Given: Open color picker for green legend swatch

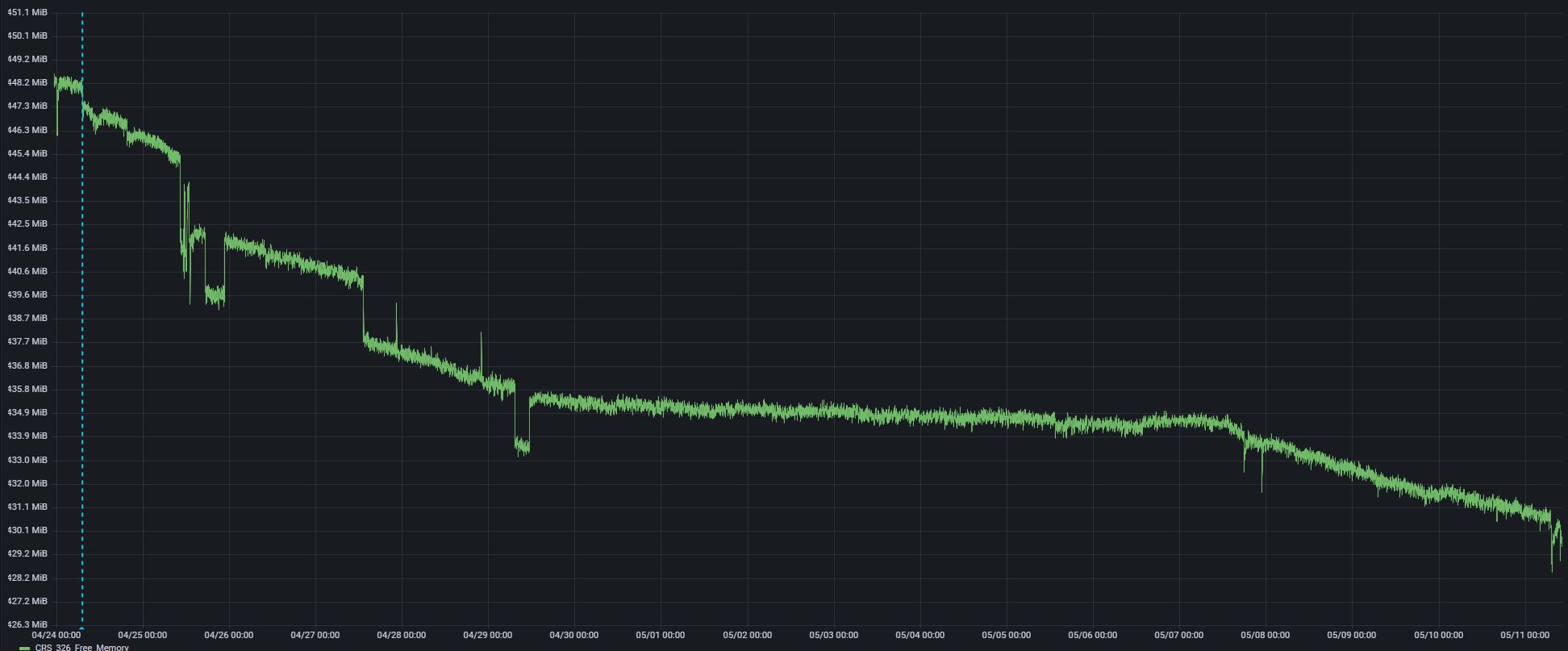Looking at the screenshot, I should click(x=24, y=648).
